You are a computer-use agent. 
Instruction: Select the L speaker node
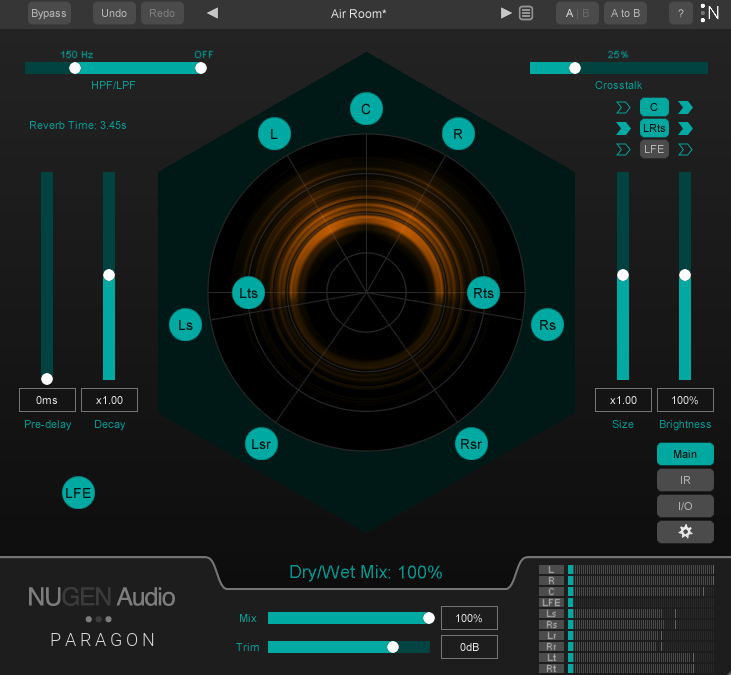click(x=274, y=134)
